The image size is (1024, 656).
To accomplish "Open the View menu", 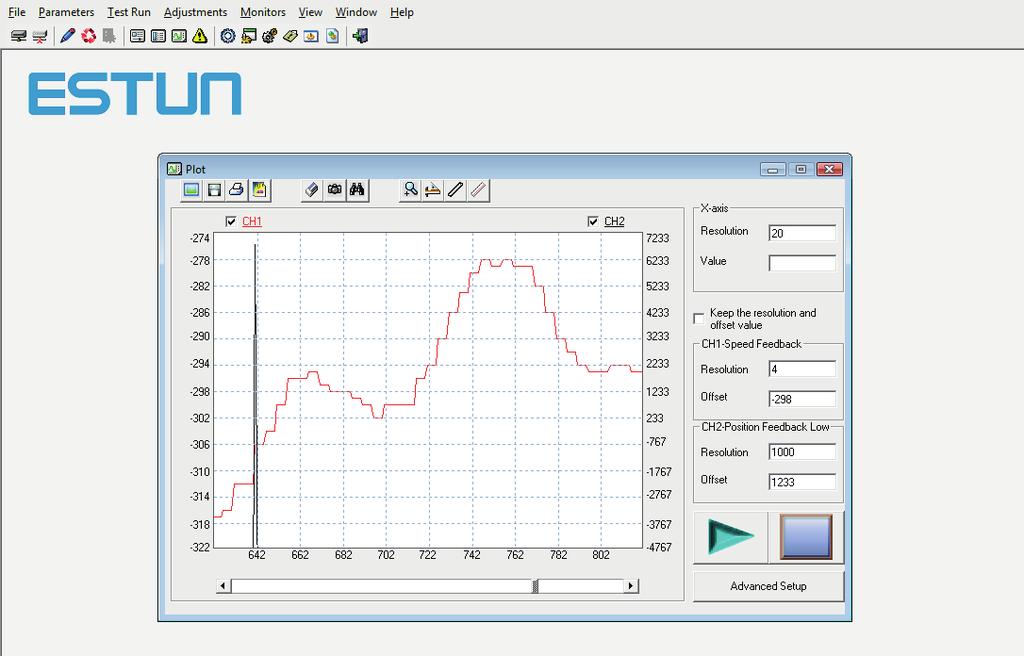I will pyautogui.click(x=310, y=12).
